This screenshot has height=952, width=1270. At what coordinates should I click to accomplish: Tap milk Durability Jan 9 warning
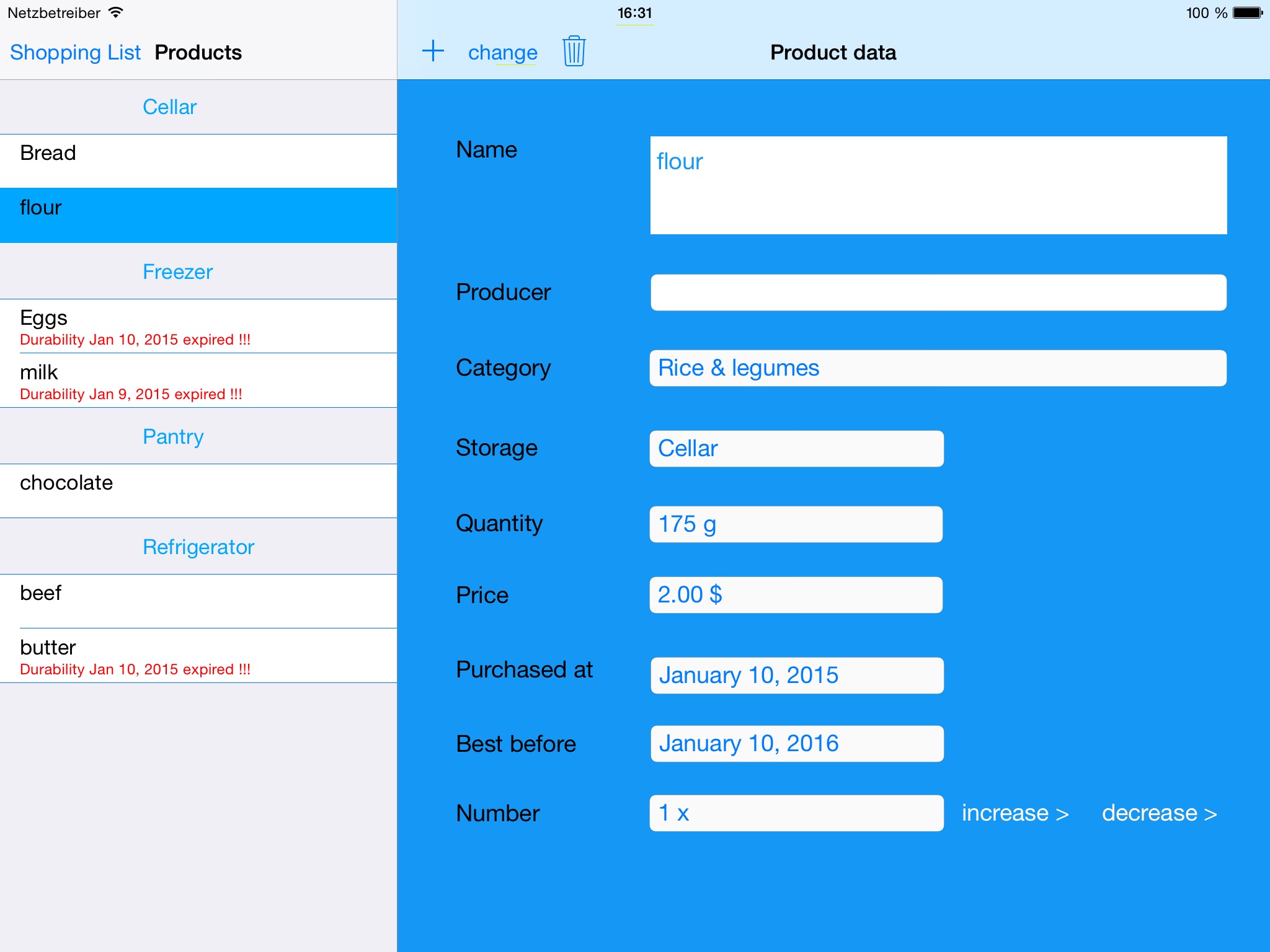coord(131,394)
